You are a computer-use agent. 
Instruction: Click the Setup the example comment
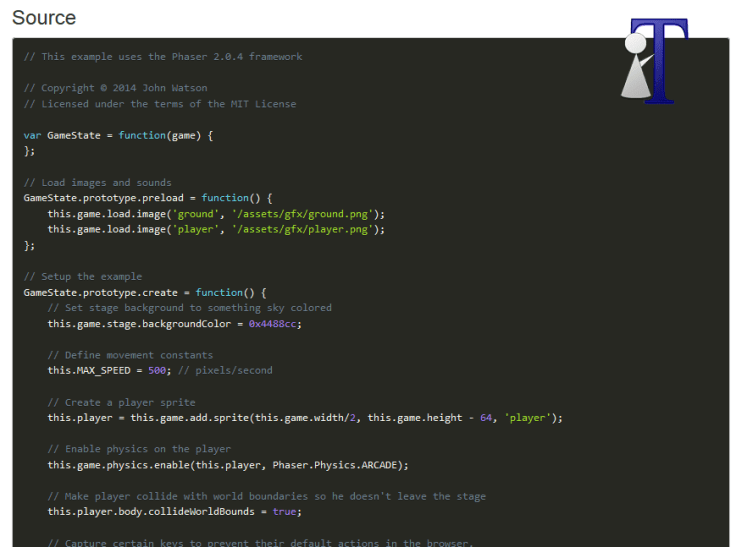[83, 277]
